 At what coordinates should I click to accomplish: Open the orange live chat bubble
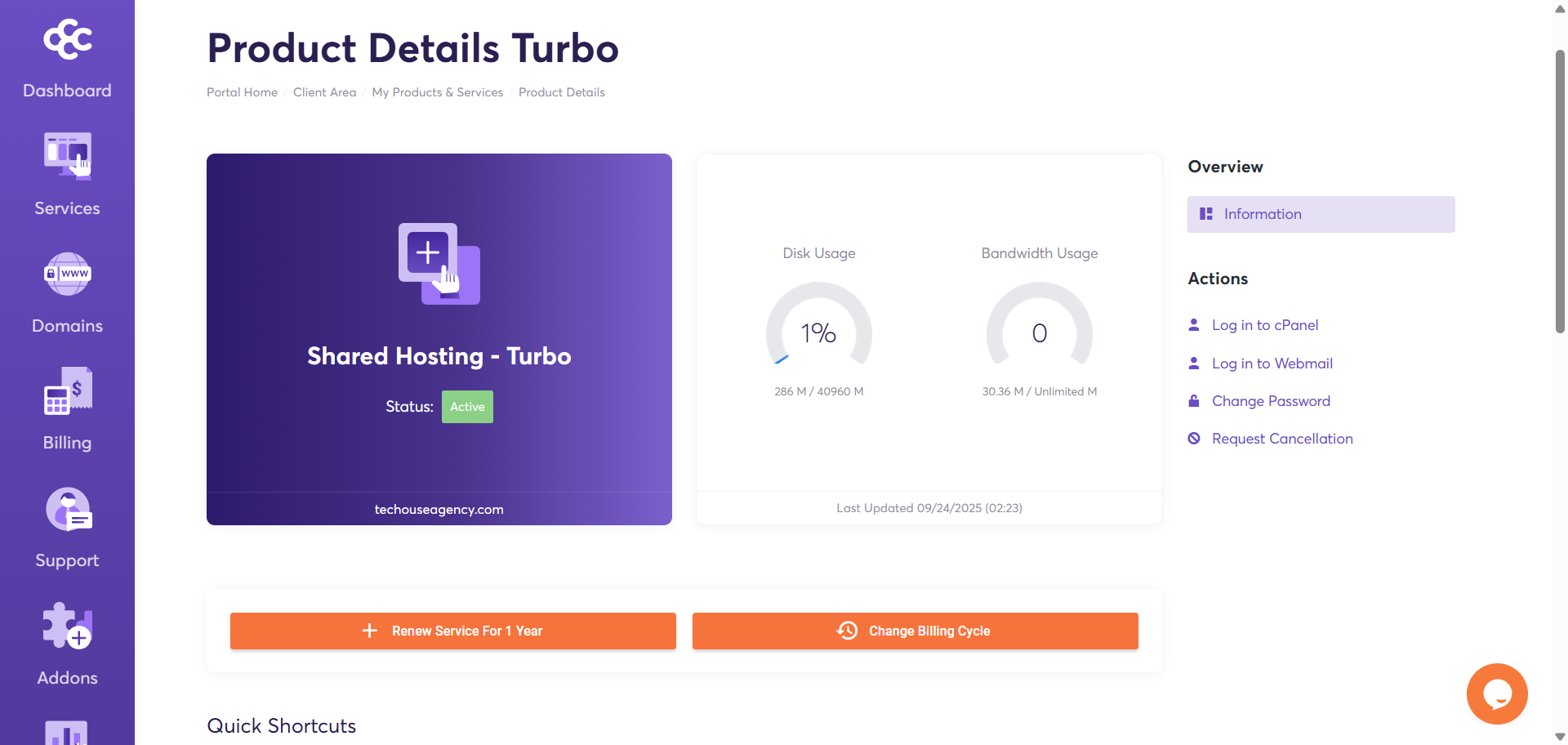click(1497, 694)
